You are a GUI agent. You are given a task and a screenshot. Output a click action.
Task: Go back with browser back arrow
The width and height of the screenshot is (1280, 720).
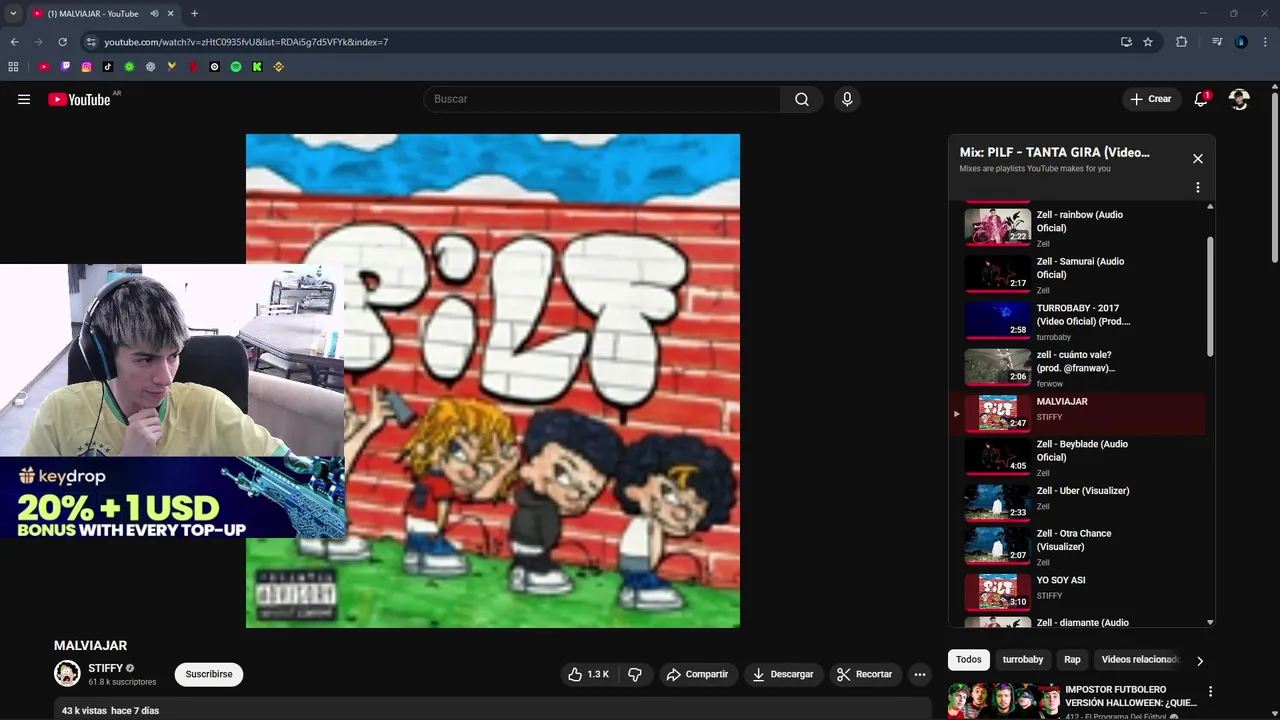tap(14, 42)
